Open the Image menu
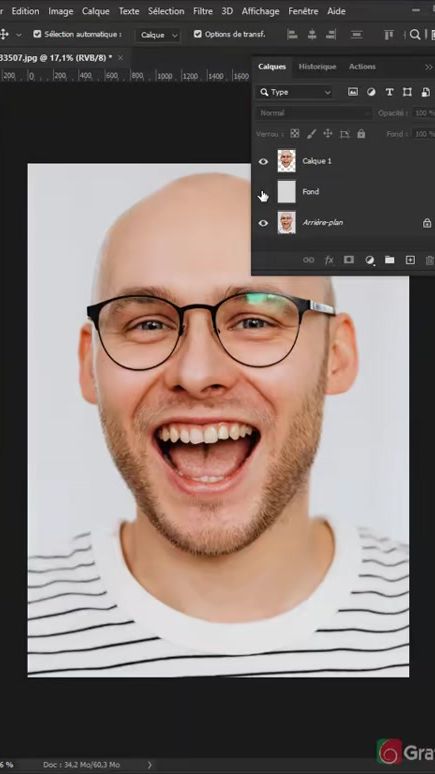Screen dimensions: 435x774 coord(61,11)
